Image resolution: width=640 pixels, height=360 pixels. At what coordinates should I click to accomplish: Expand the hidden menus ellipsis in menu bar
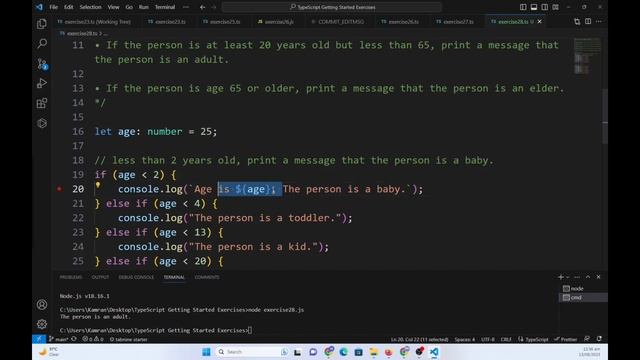click(x=186, y=7)
